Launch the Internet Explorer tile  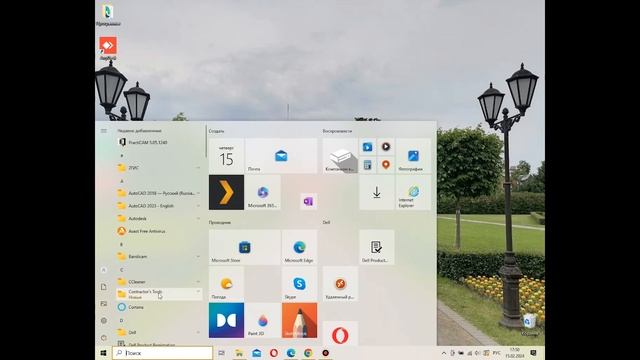[413, 192]
